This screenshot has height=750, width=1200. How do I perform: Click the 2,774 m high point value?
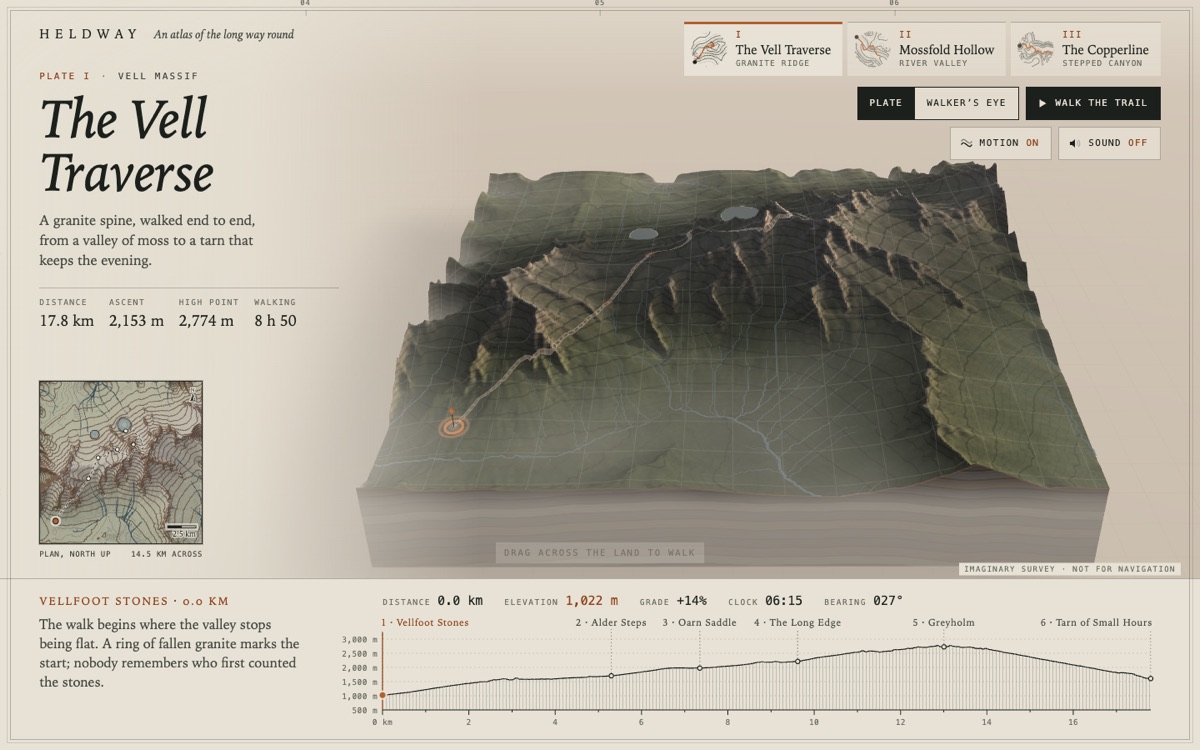(x=206, y=321)
